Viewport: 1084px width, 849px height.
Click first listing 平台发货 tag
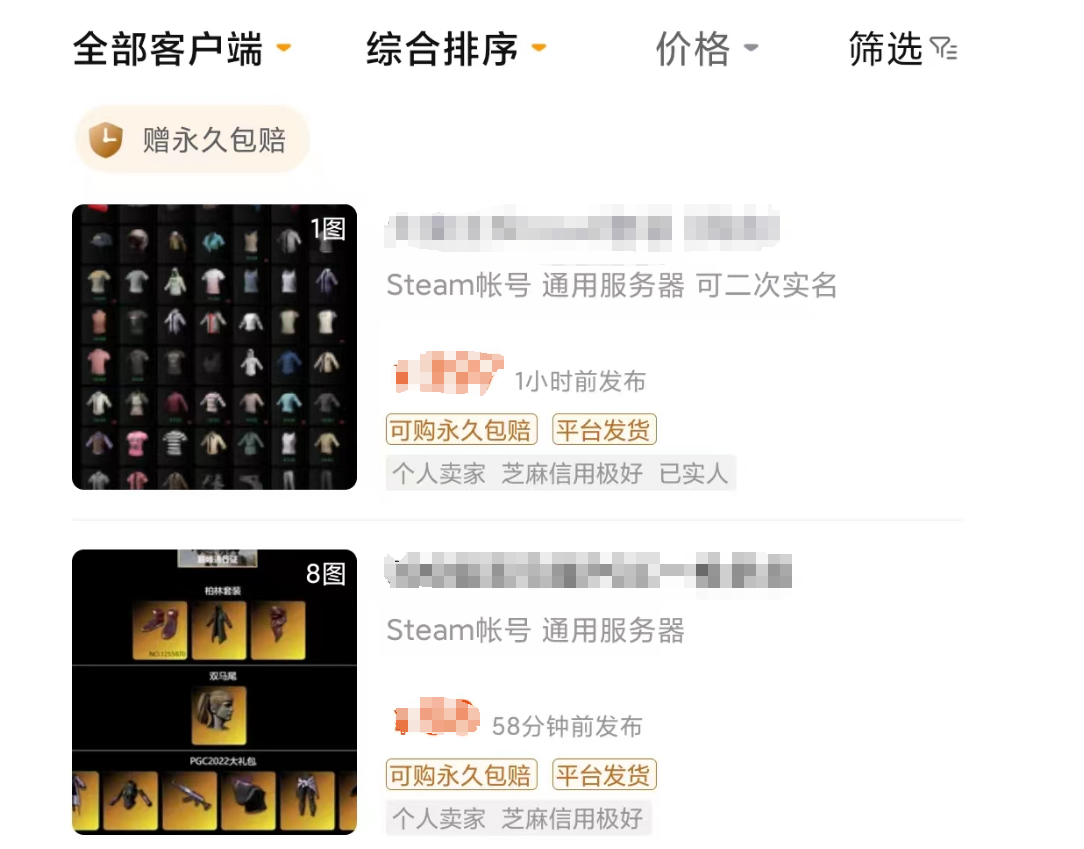point(604,430)
